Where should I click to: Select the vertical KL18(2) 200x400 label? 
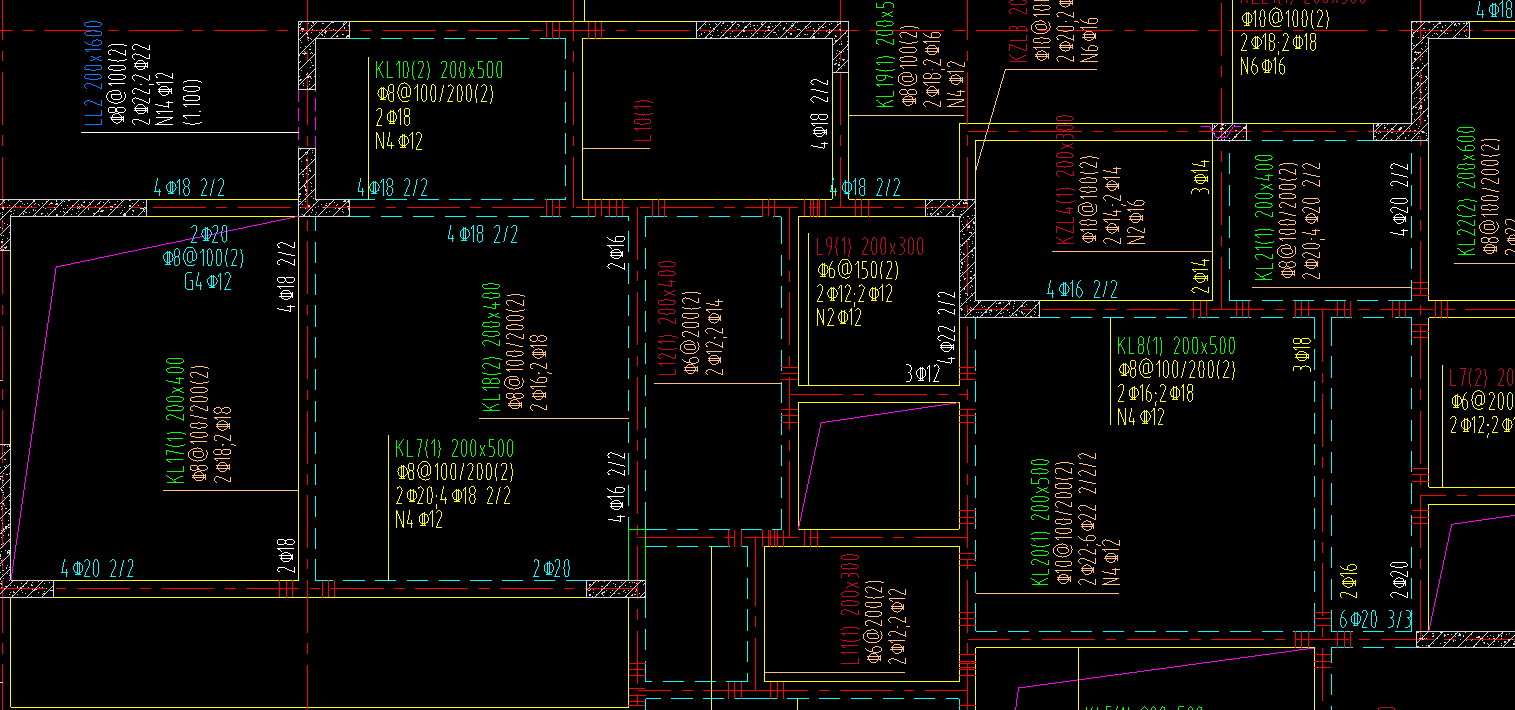tap(491, 348)
